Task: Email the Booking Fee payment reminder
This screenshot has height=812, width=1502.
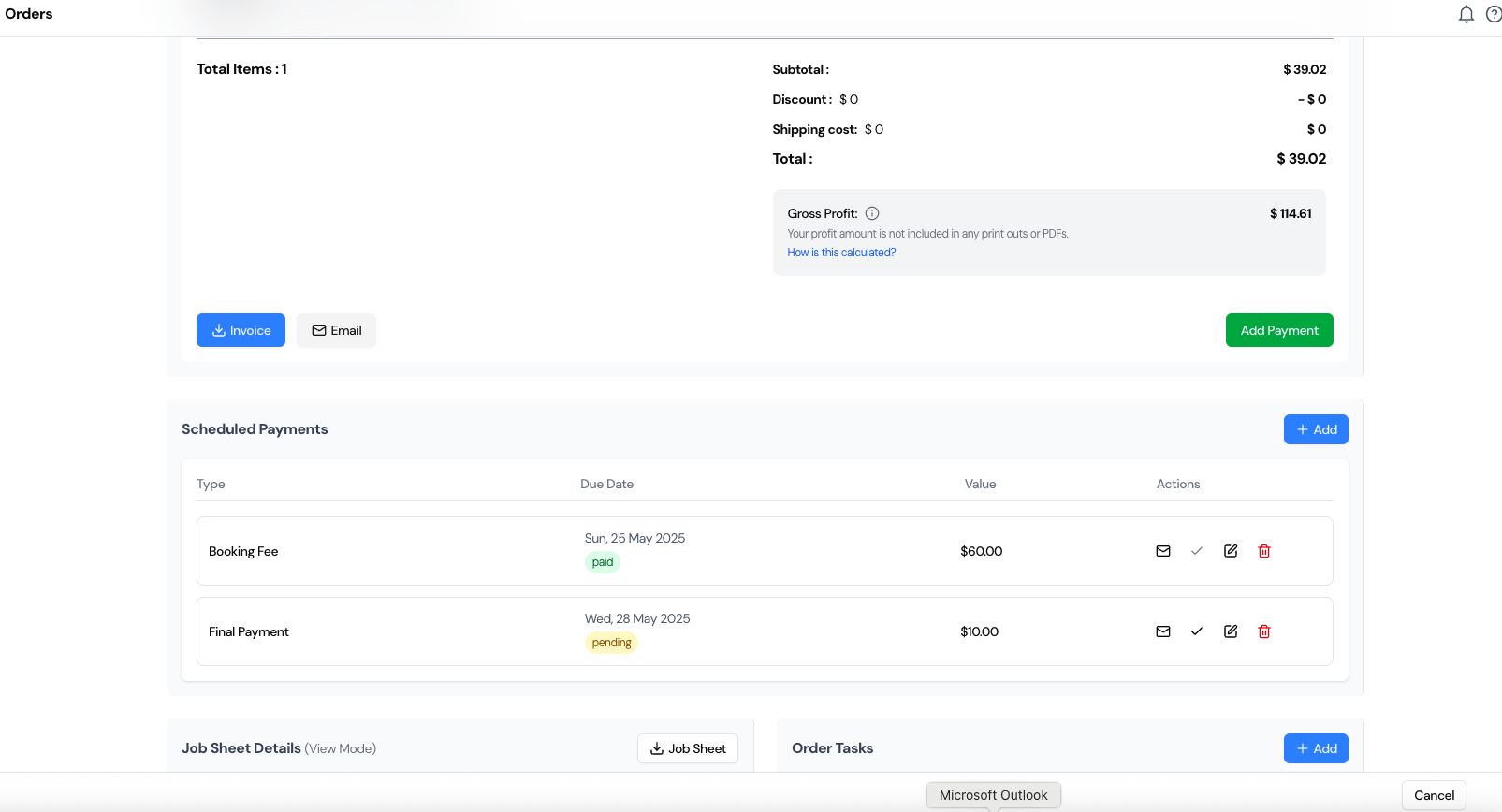Action: coord(1163,551)
